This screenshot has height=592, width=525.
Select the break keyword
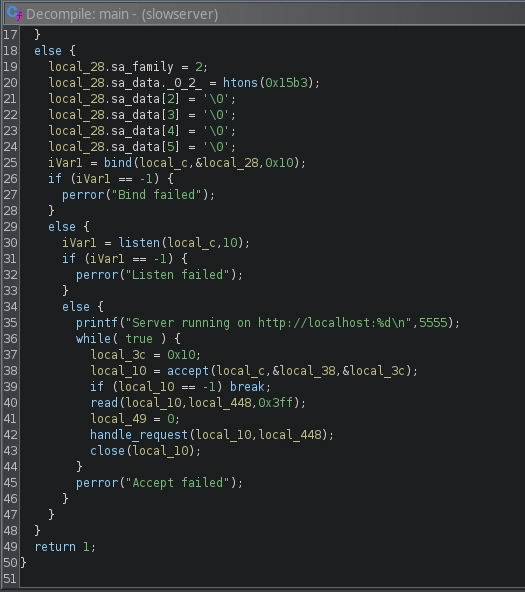coord(247,387)
